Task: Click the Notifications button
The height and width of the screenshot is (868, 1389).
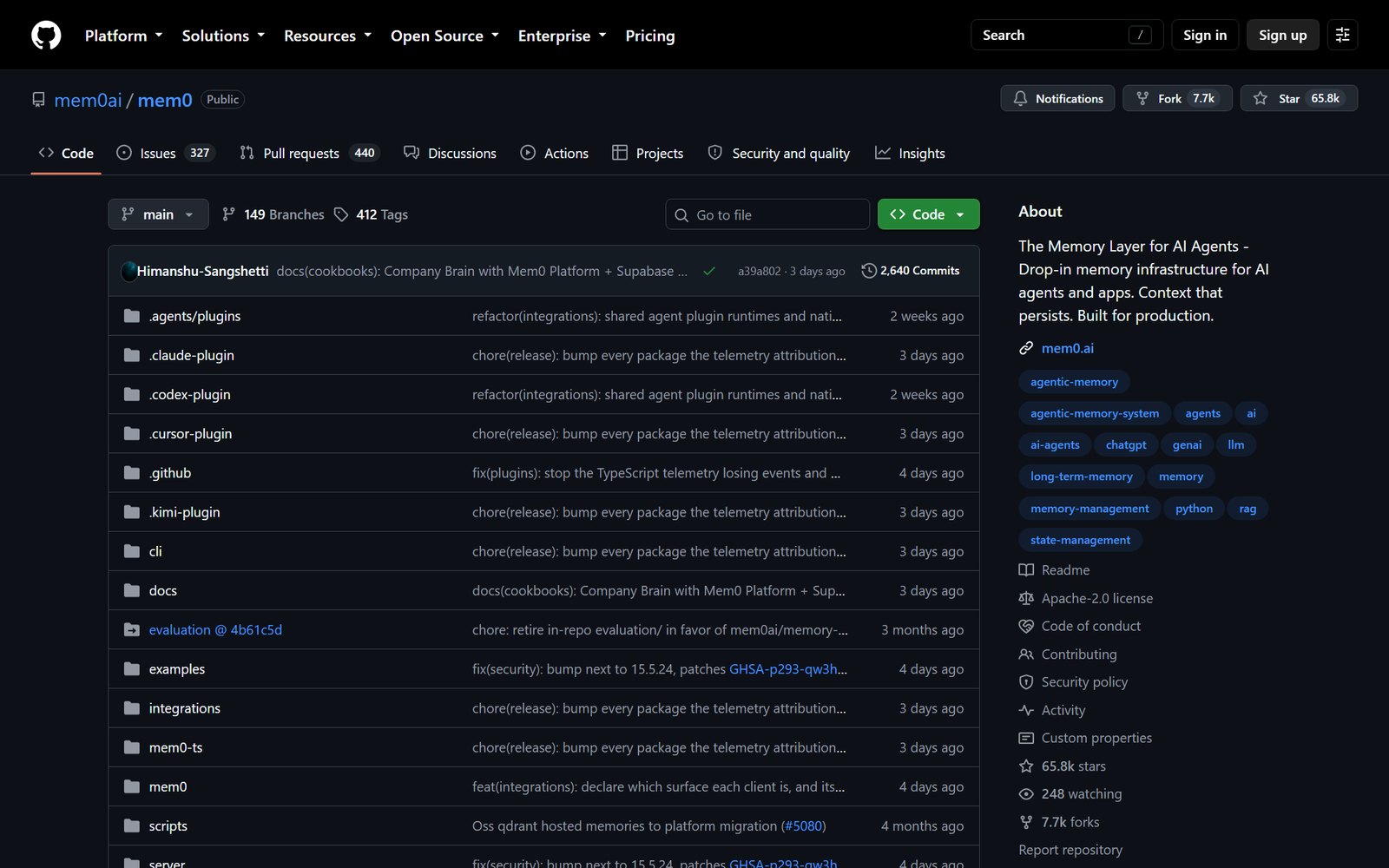Action: pos(1057,98)
